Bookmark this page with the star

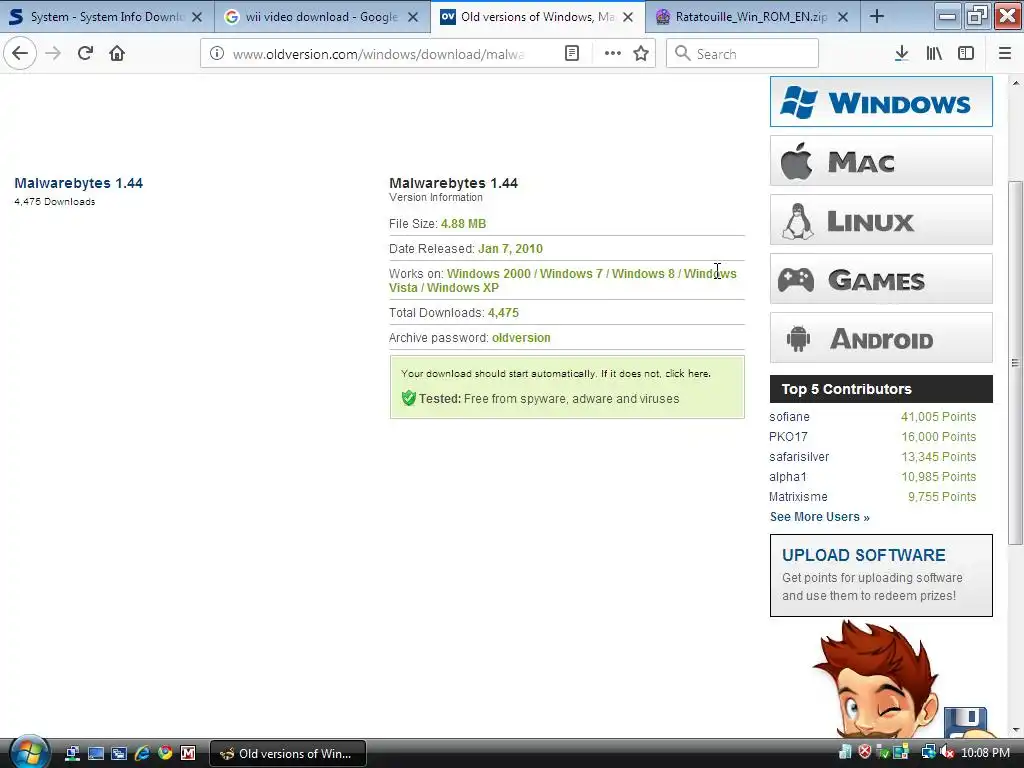coord(641,54)
